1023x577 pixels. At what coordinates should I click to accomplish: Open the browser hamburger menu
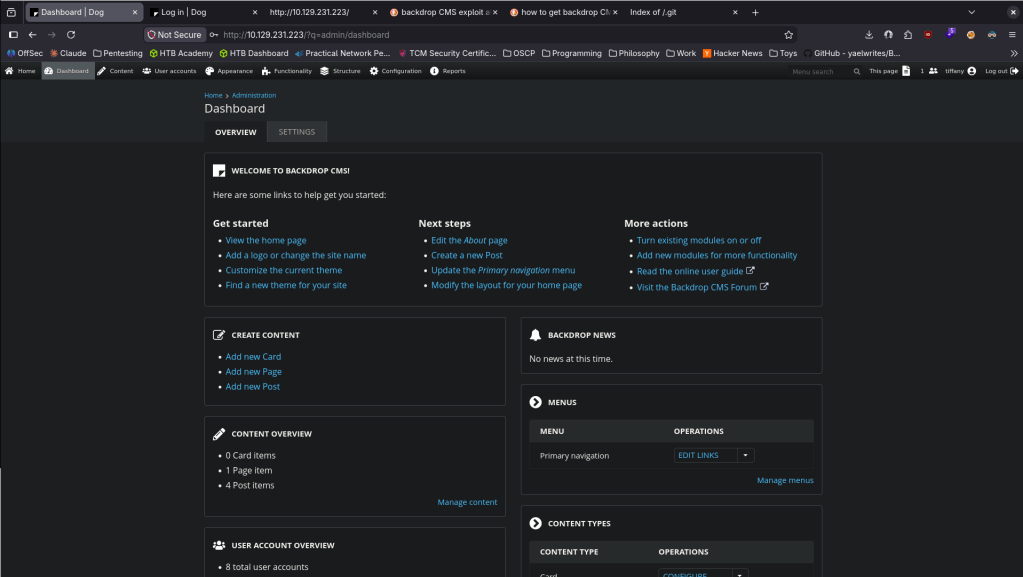click(x=1012, y=35)
